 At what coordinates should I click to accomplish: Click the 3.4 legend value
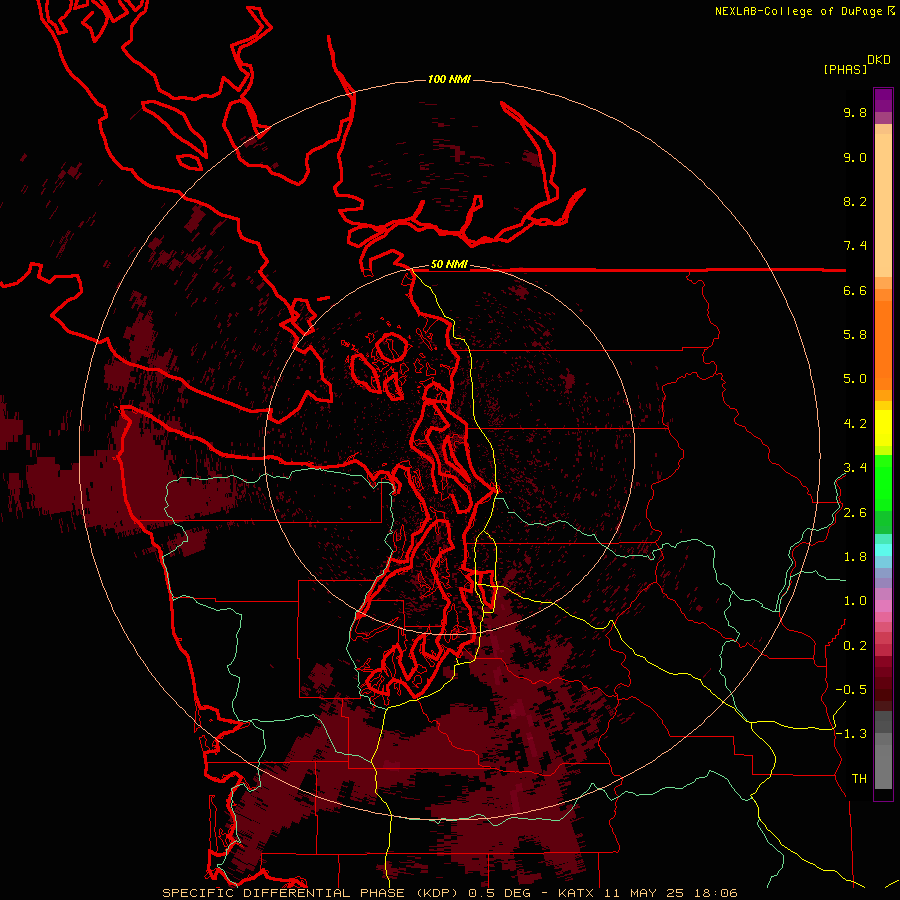tap(855, 468)
